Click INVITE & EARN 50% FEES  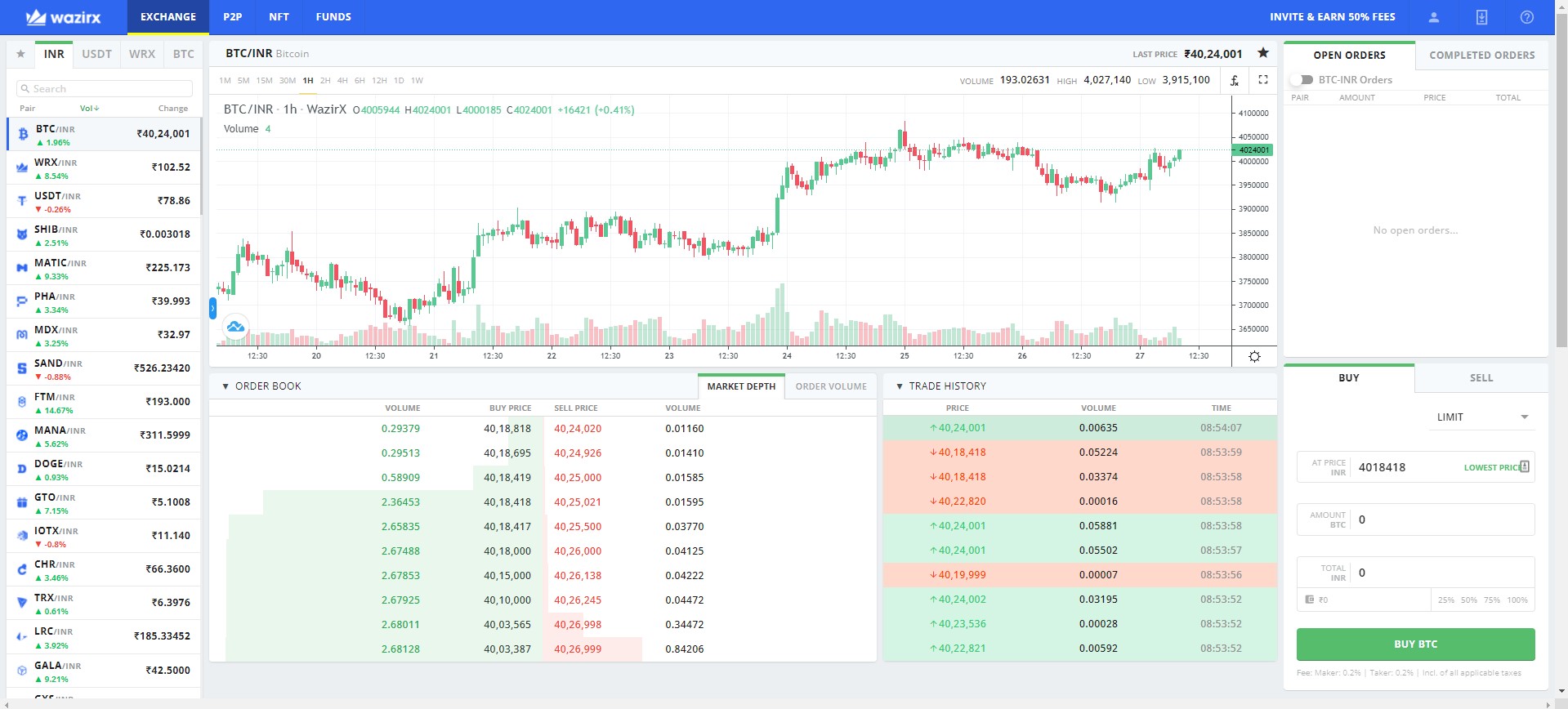pyautogui.click(x=1333, y=17)
